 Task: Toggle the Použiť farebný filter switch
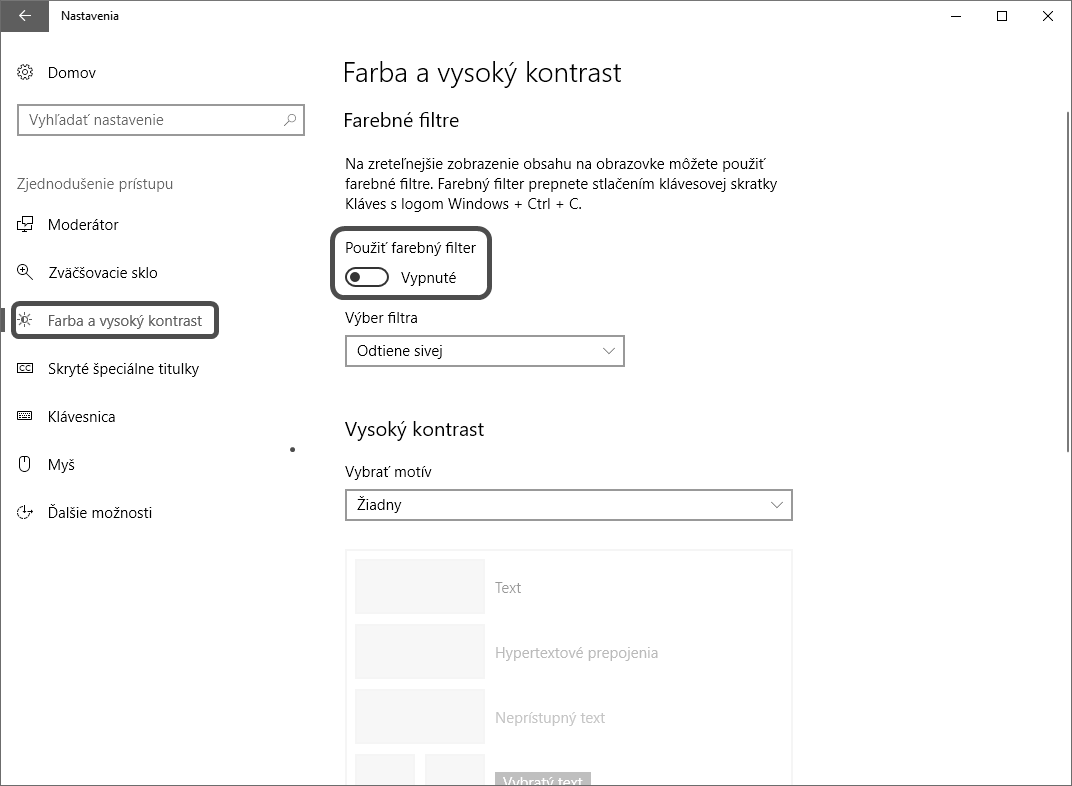coord(367,278)
